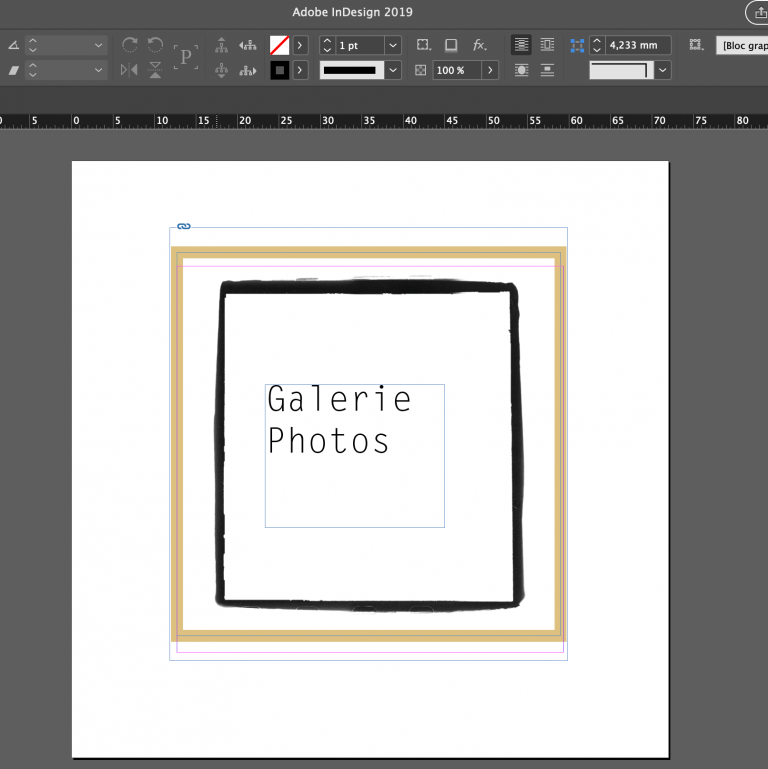This screenshot has width=768, height=769.
Task: Click the Photos text line
Action: coord(329,440)
